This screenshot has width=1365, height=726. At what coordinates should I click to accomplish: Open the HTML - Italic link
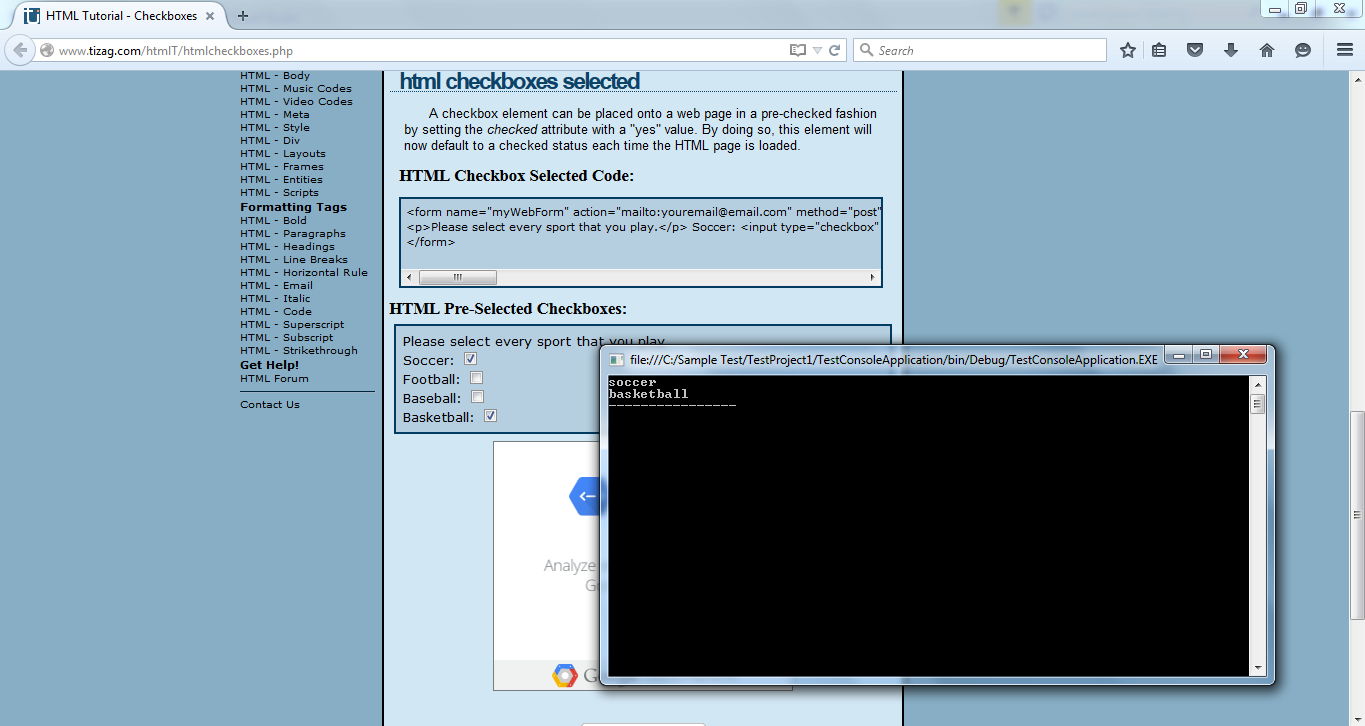click(275, 298)
